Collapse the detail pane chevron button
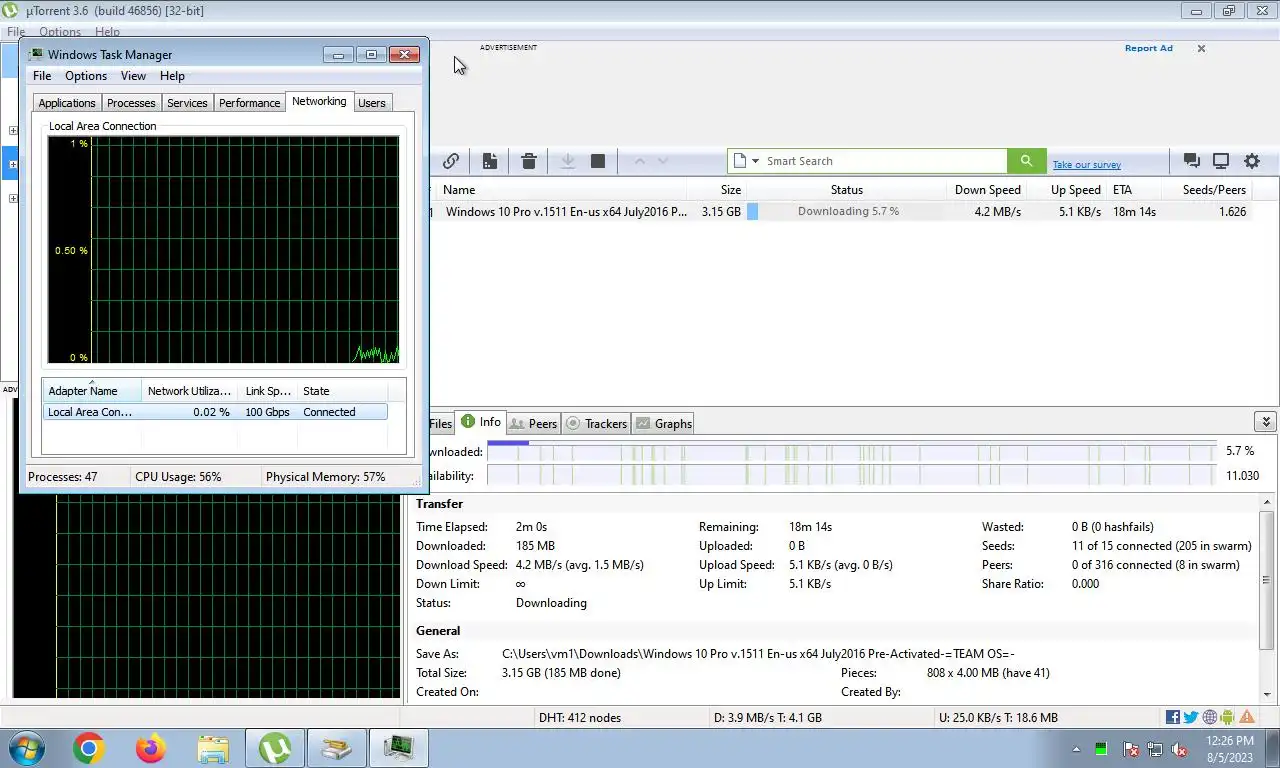The image size is (1280, 768). pyautogui.click(x=1266, y=422)
